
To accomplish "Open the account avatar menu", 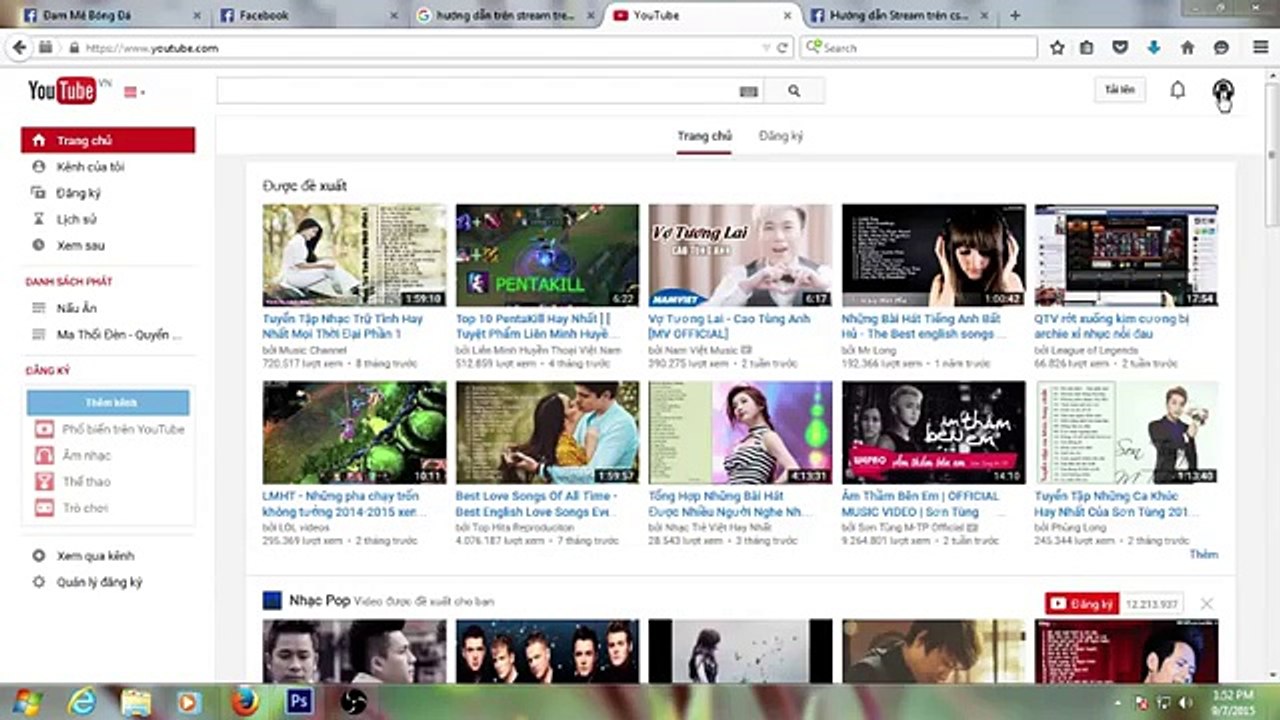I will (x=1222, y=90).
